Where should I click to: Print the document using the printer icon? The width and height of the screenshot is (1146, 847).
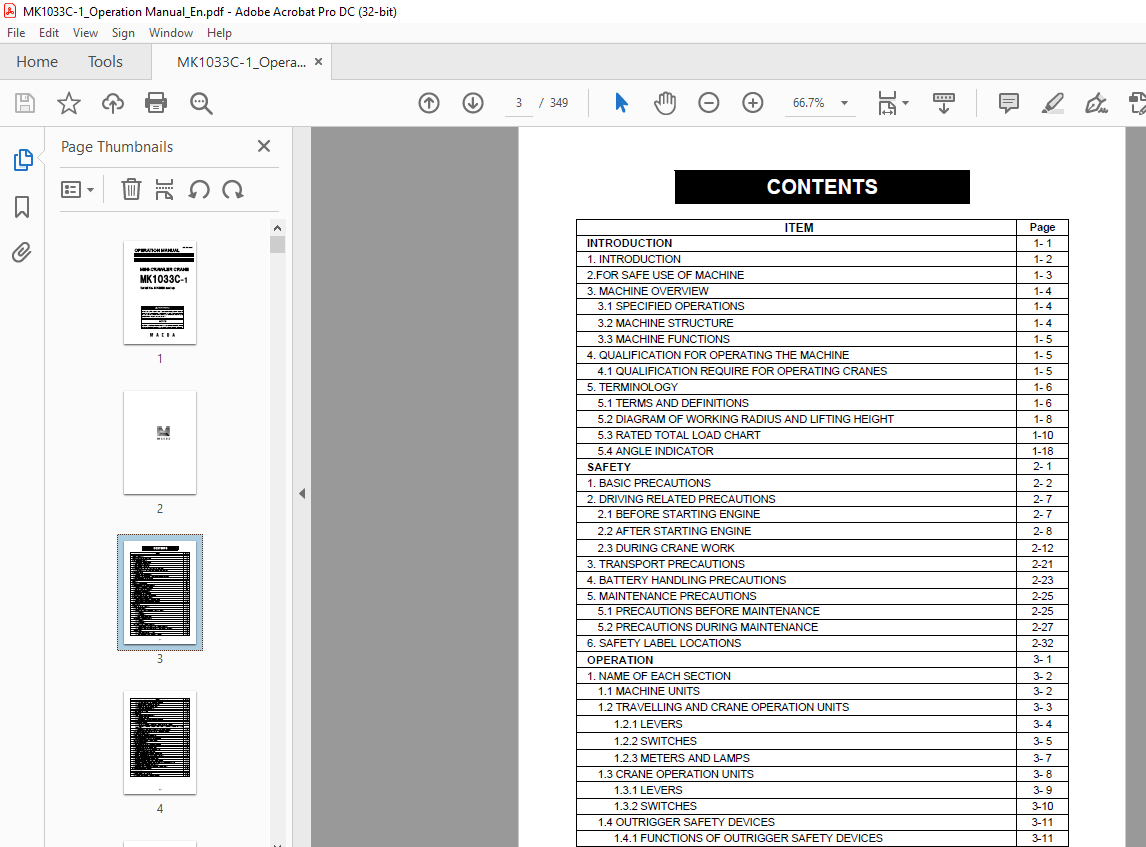(x=156, y=103)
